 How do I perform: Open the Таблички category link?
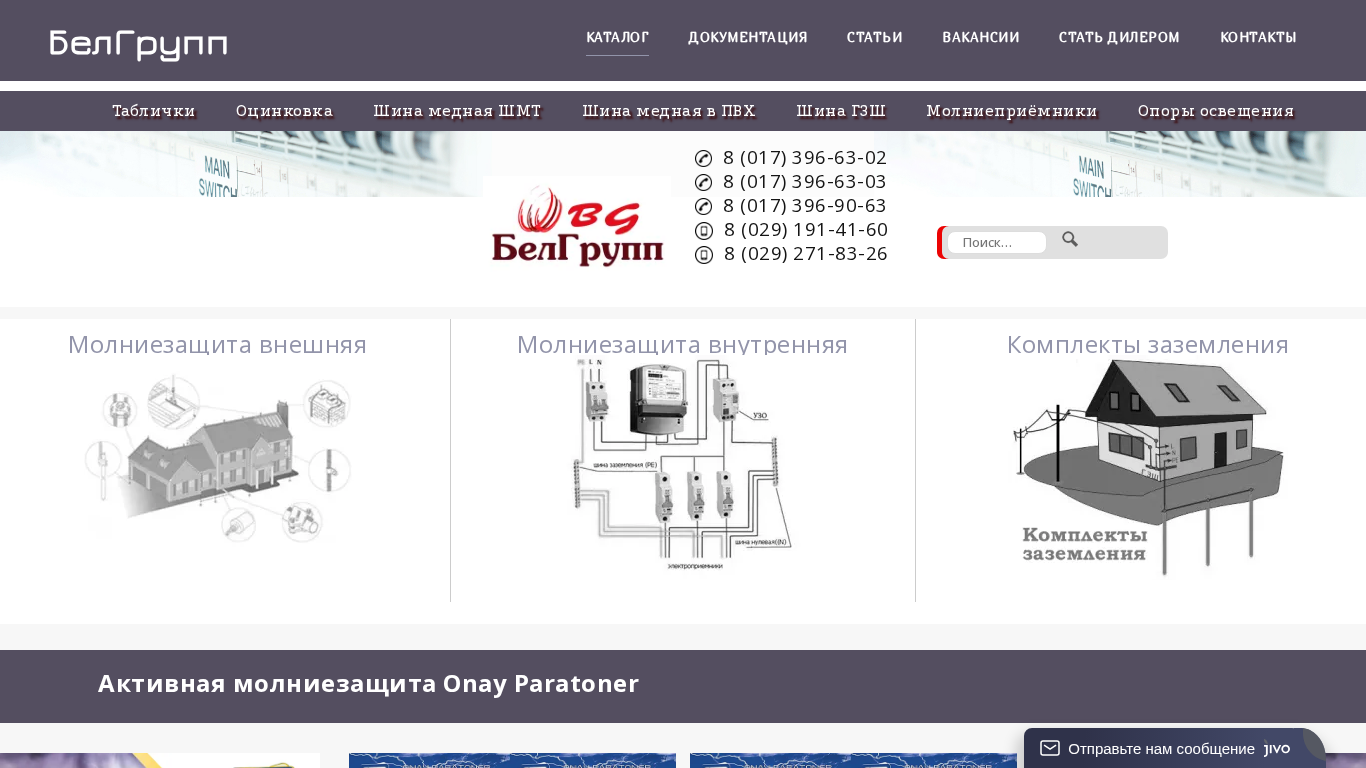point(154,111)
